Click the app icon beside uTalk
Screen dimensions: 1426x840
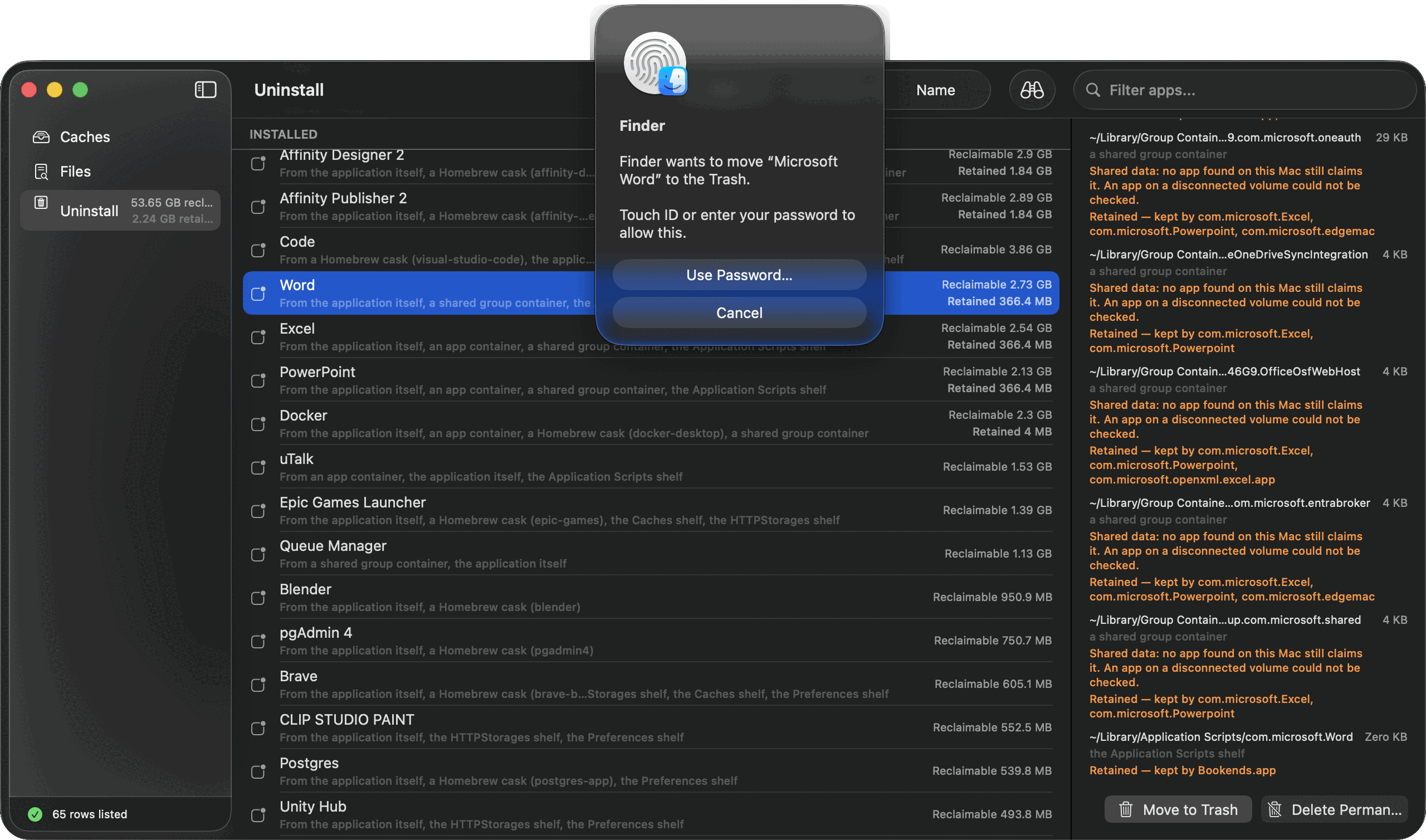click(x=258, y=467)
